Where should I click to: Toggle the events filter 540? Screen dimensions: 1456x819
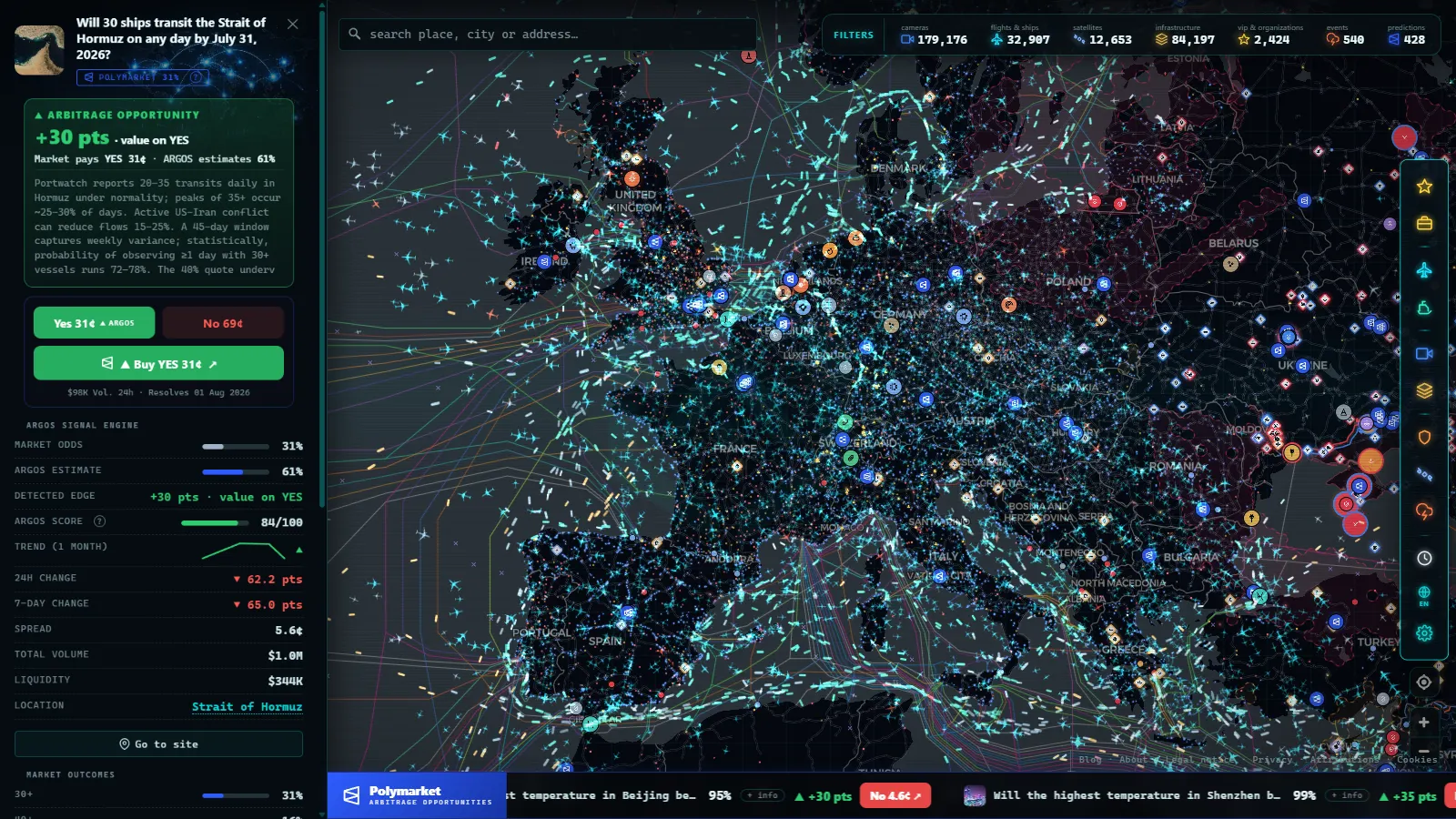pos(1345,35)
